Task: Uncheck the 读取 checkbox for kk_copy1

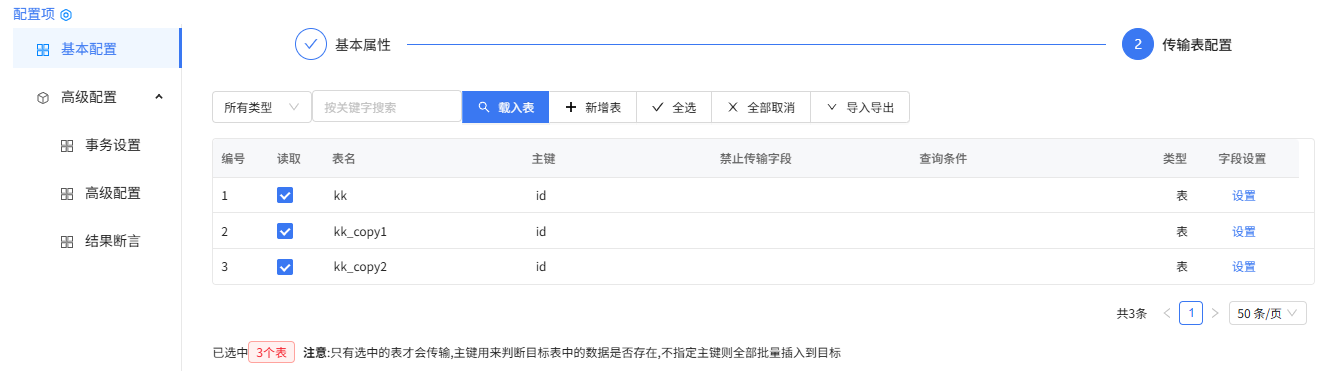Action: click(285, 231)
